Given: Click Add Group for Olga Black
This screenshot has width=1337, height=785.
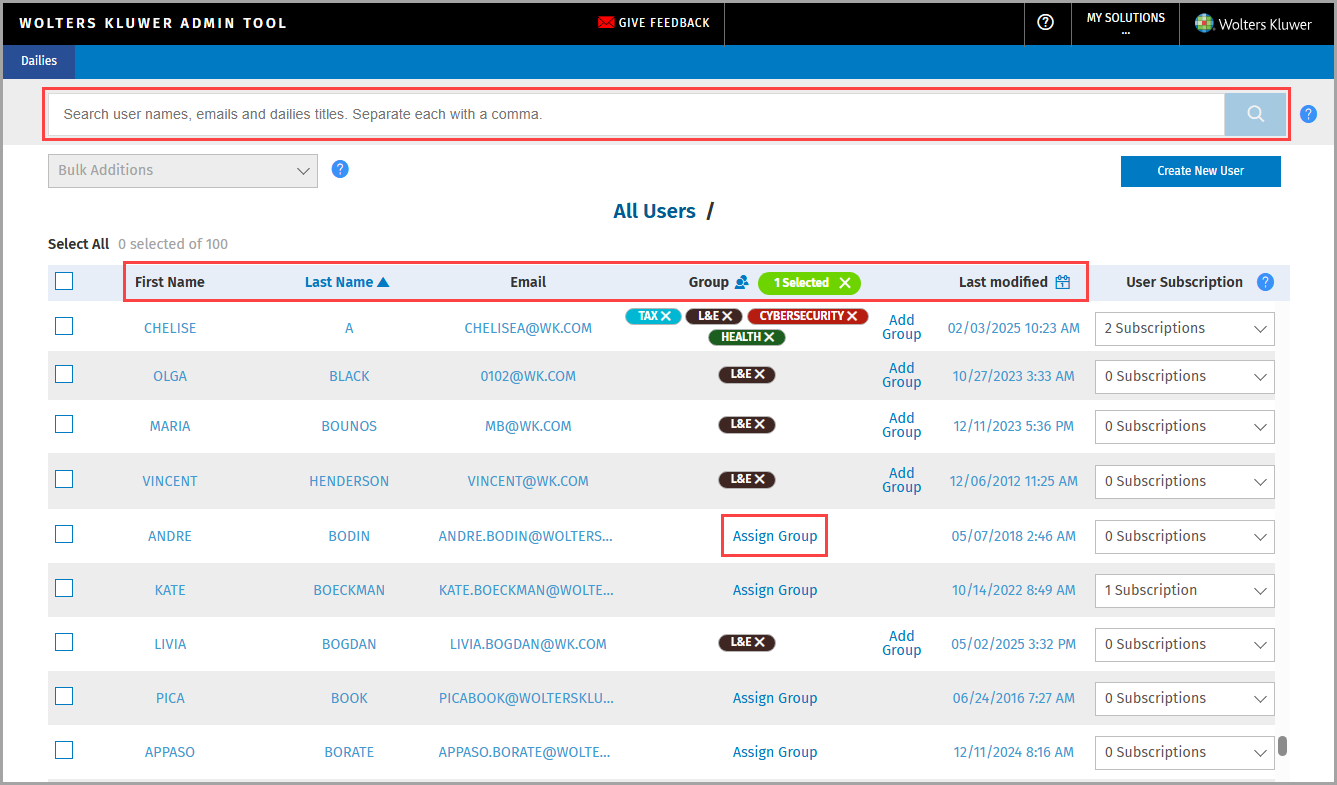Looking at the screenshot, I should [902, 375].
